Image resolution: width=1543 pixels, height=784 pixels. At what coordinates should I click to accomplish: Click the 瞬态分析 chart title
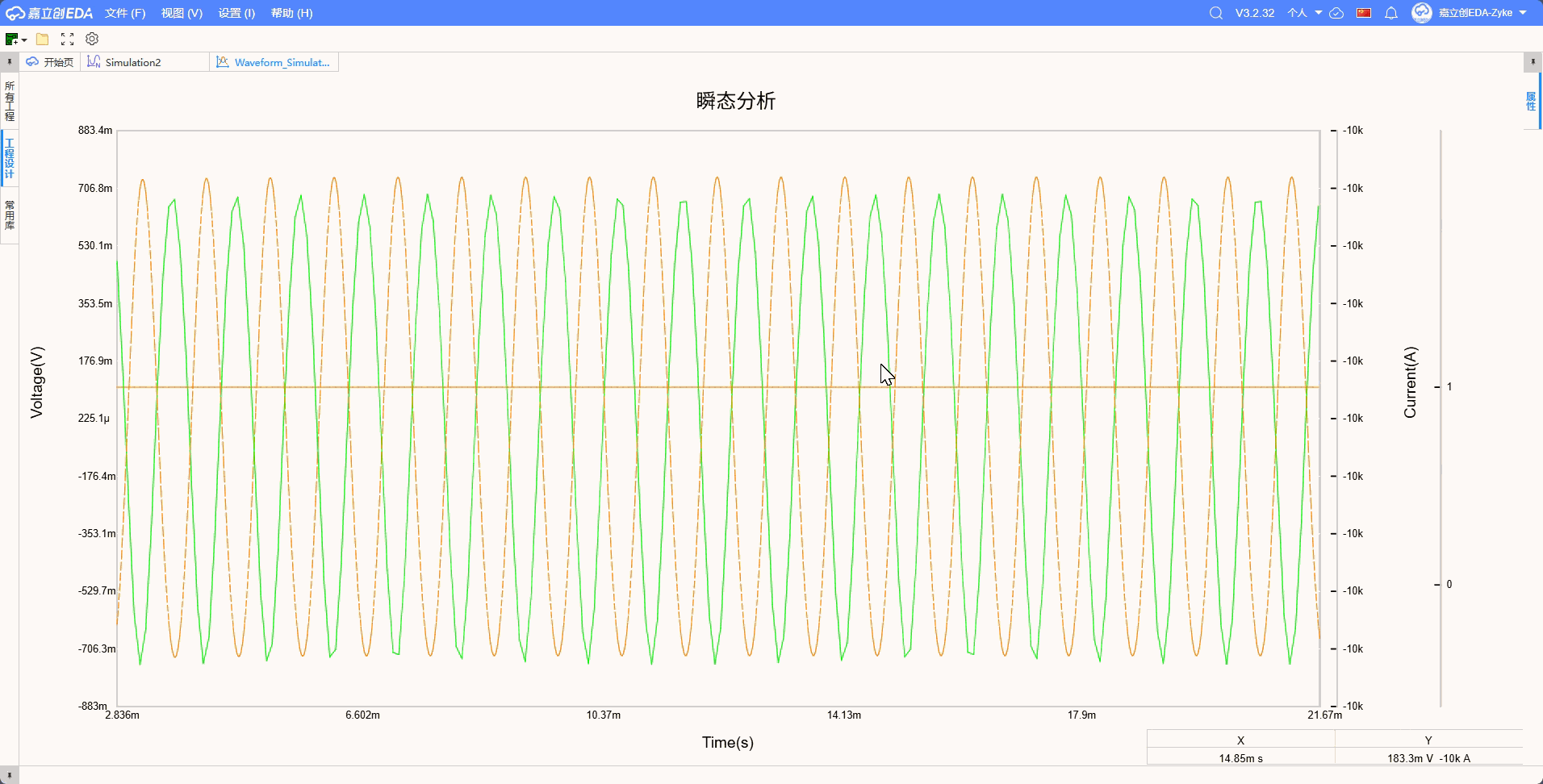(x=735, y=101)
